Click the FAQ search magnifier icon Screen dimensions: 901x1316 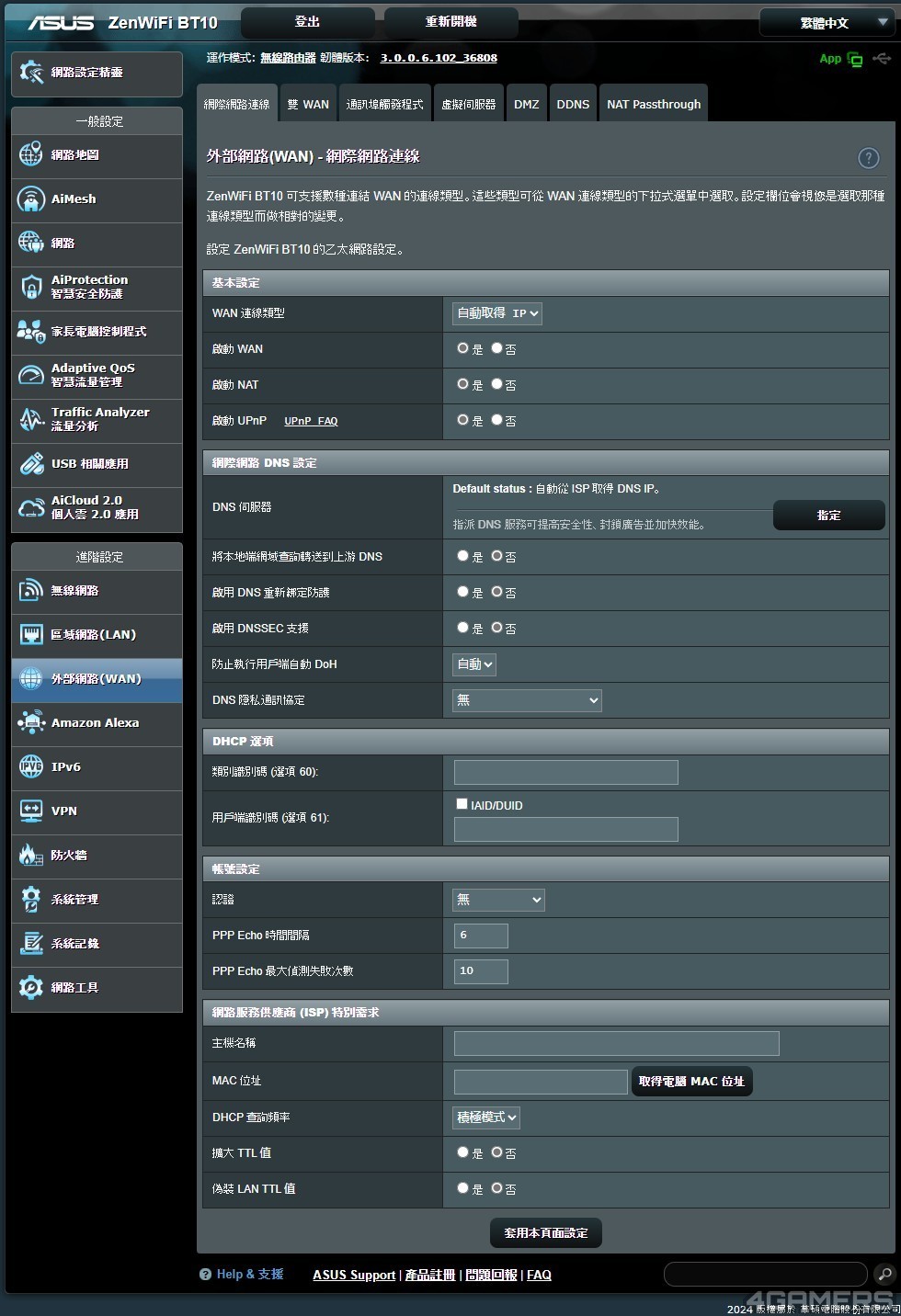point(884,1274)
